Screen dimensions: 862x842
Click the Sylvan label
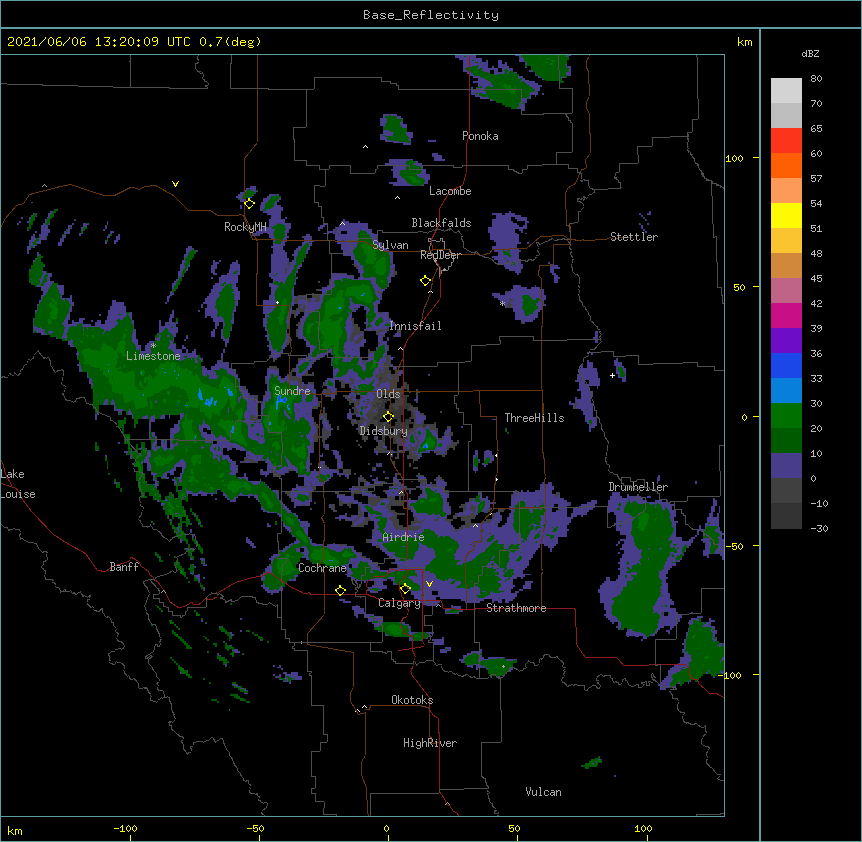point(390,245)
